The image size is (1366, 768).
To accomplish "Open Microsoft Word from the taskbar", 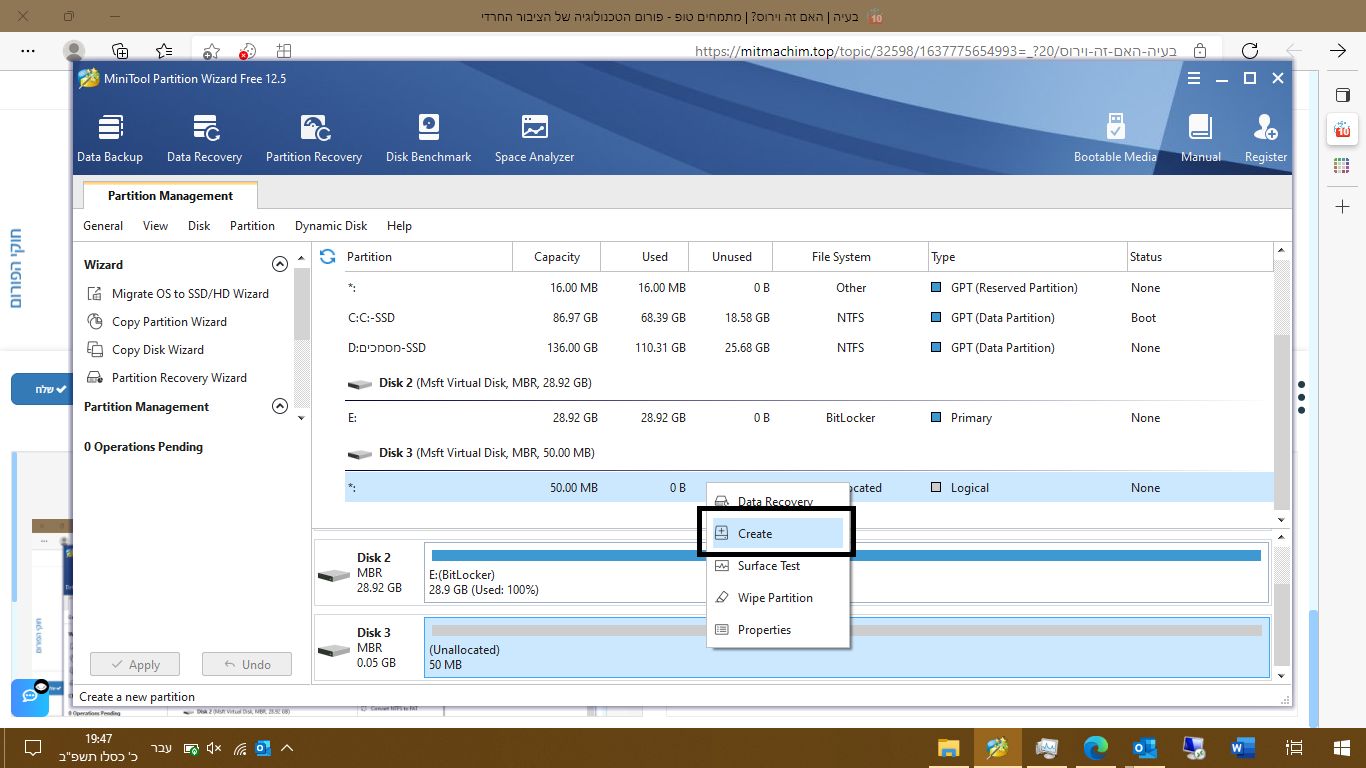I will pos(1243,748).
